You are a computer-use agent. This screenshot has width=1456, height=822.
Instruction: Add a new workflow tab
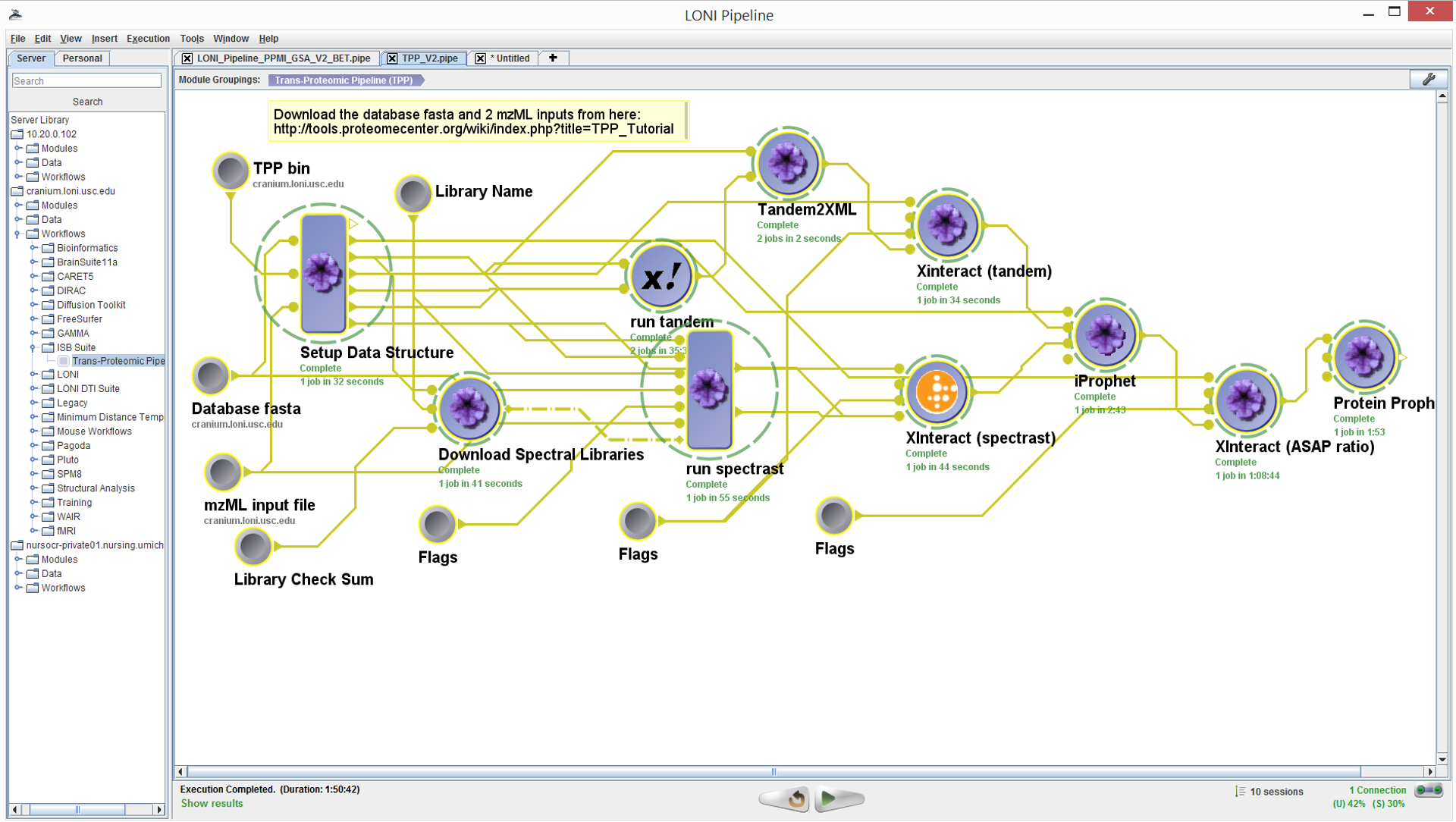(x=553, y=58)
